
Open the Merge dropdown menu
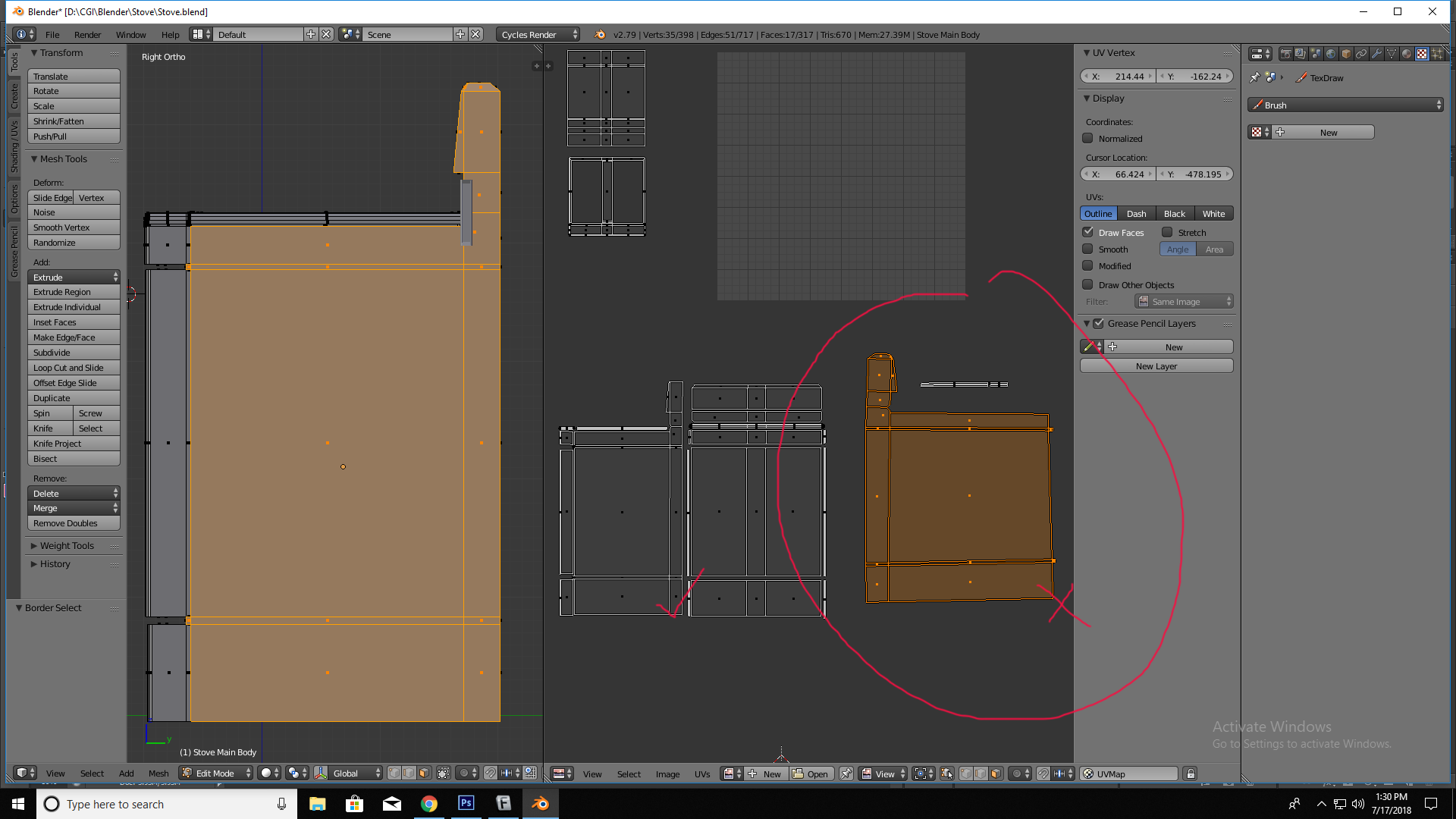point(74,508)
